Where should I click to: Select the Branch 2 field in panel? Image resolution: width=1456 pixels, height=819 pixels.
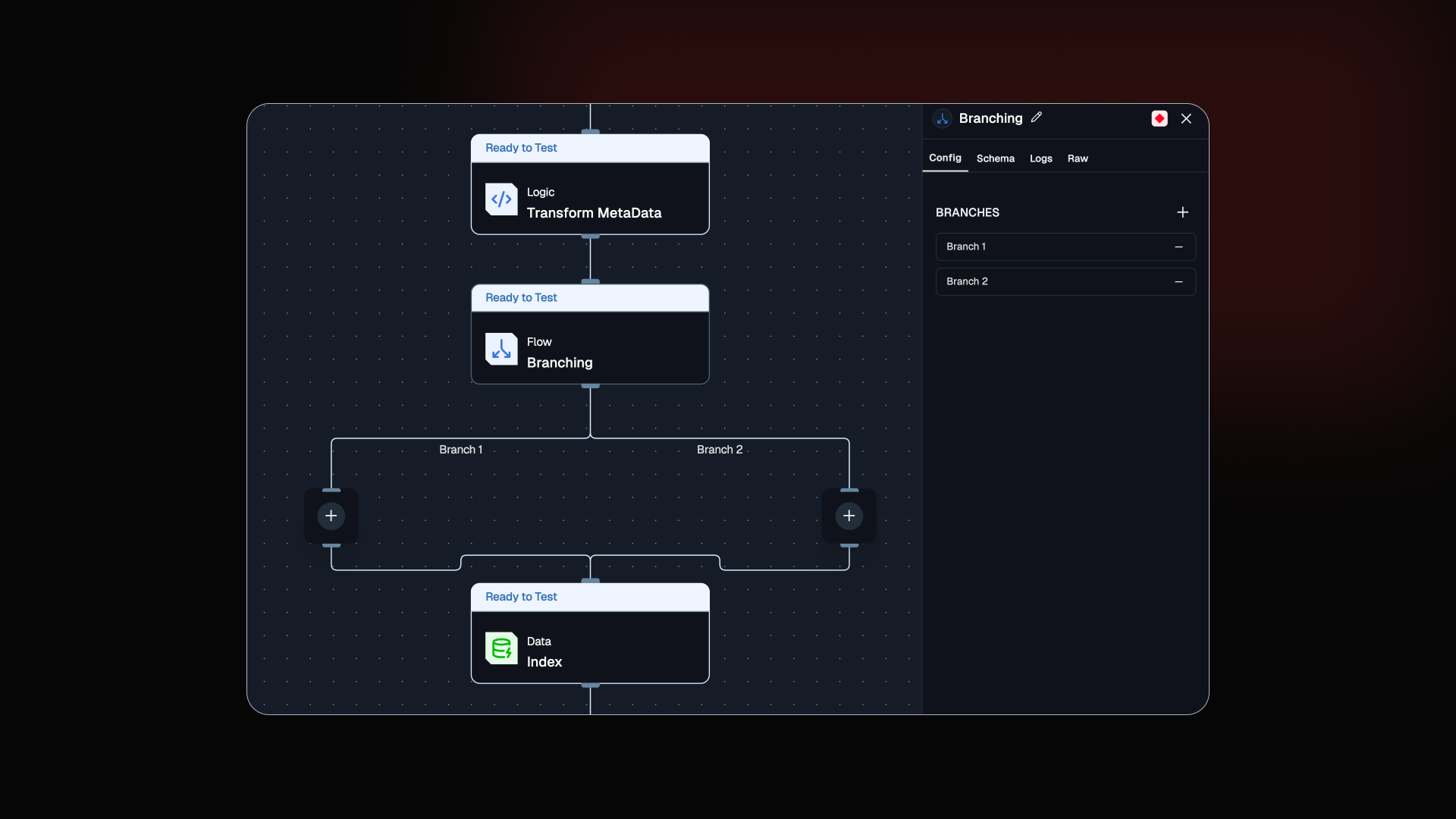[x=1065, y=282]
